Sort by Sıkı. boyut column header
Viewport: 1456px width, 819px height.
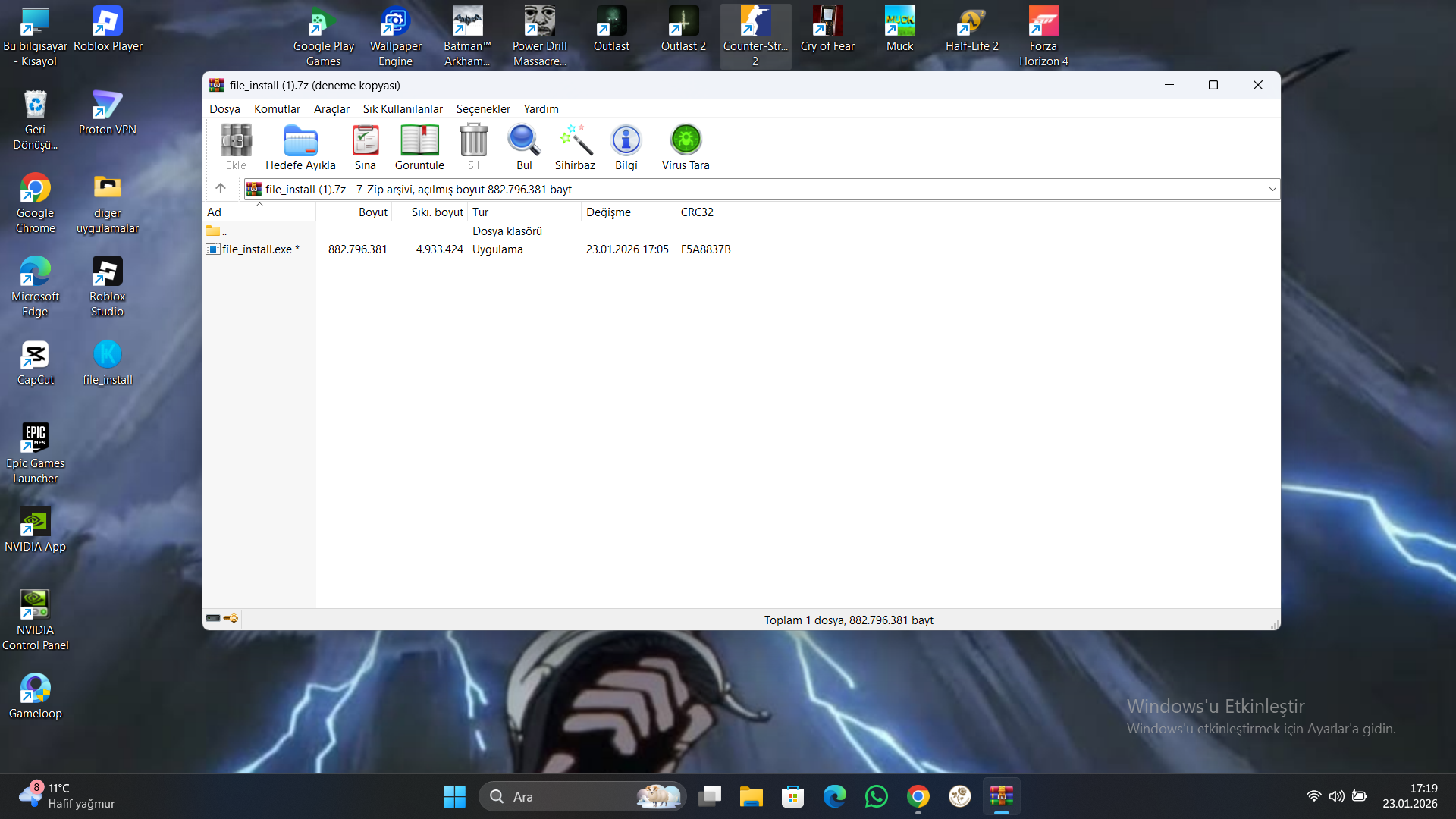point(430,212)
